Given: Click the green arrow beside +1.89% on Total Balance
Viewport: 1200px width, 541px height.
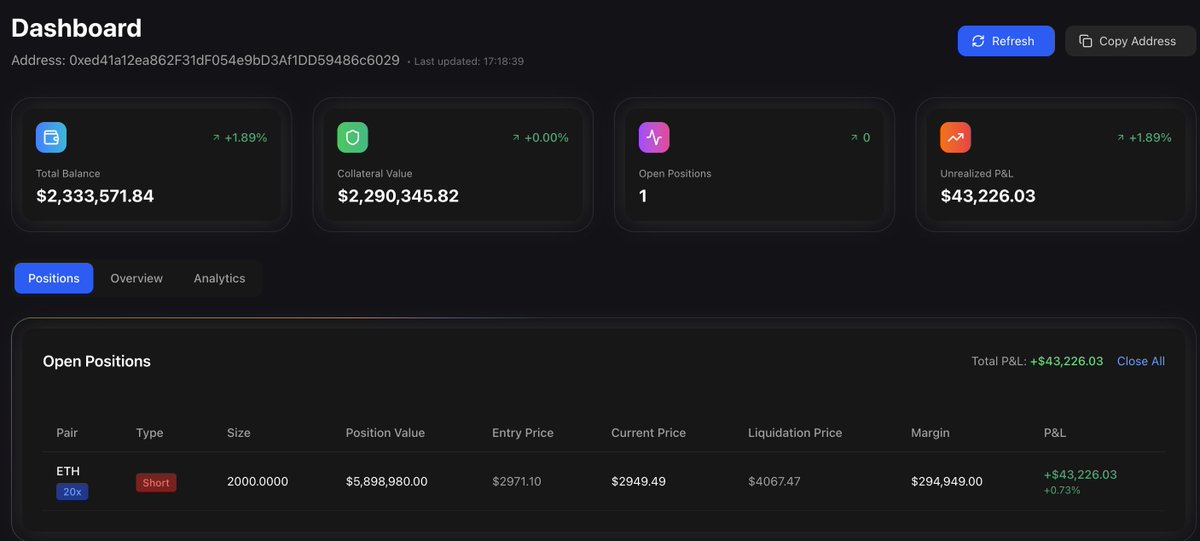Looking at the screenshot, I should 216,138.
